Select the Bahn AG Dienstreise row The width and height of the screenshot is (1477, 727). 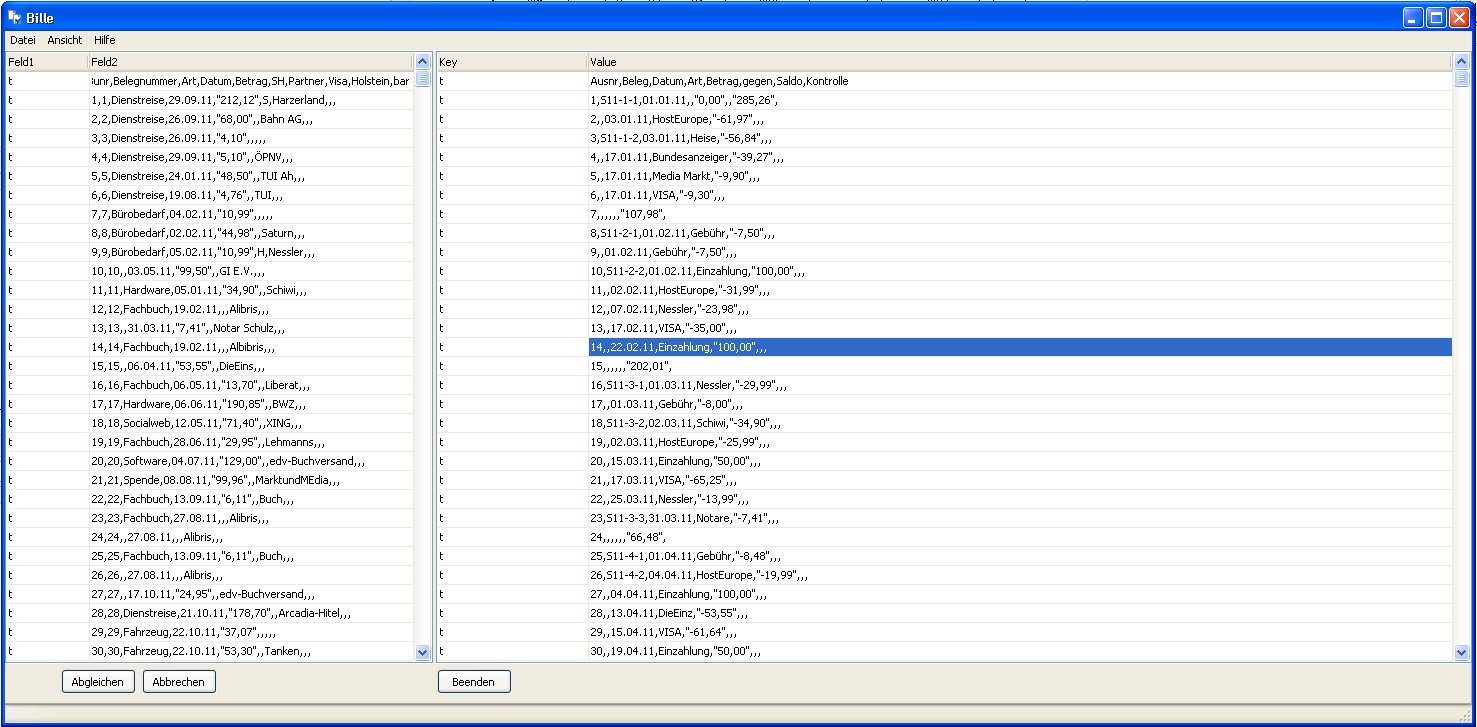(x=202, y=119)
